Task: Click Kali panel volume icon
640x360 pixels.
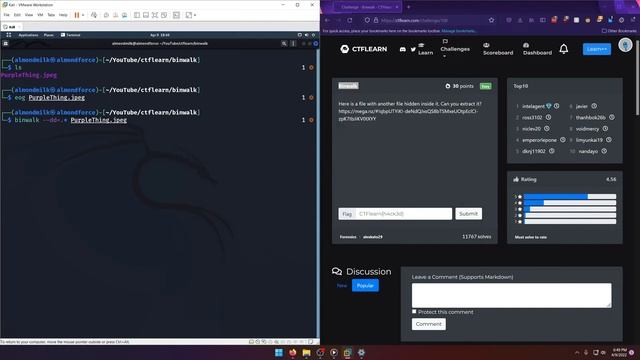Action: pyautogui.click(x=307, y=35)
